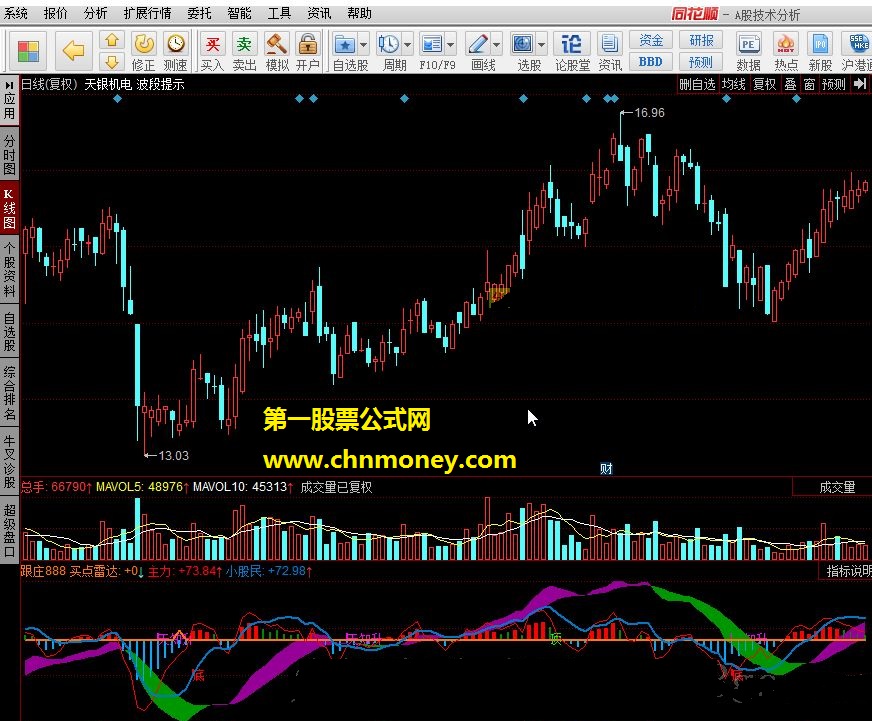Click the arrow icon right of 预测
Viewport: 872px width, 721px height.
click(860, 84)
